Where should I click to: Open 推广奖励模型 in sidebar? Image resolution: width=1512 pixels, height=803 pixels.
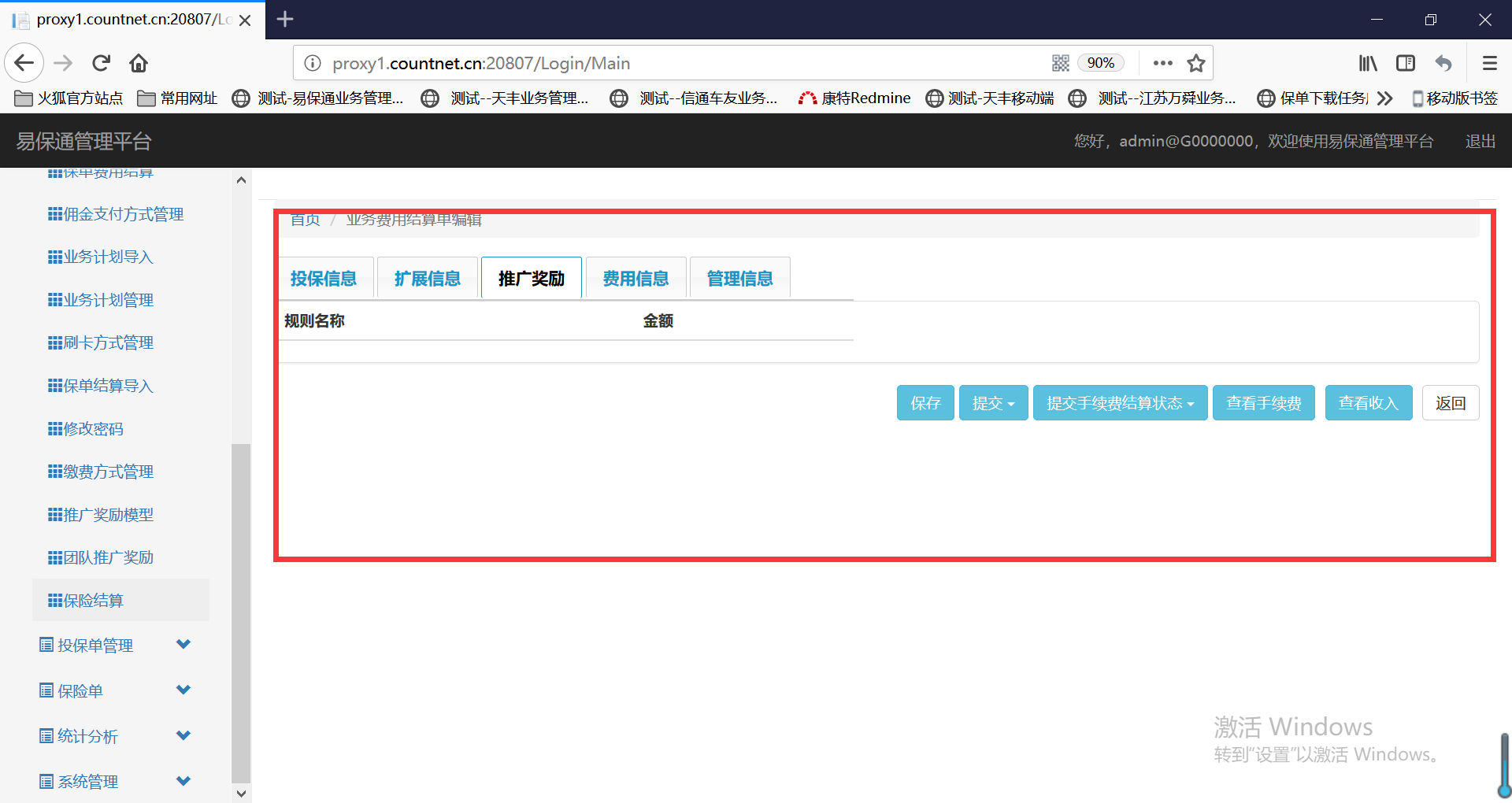coord(101,515)
